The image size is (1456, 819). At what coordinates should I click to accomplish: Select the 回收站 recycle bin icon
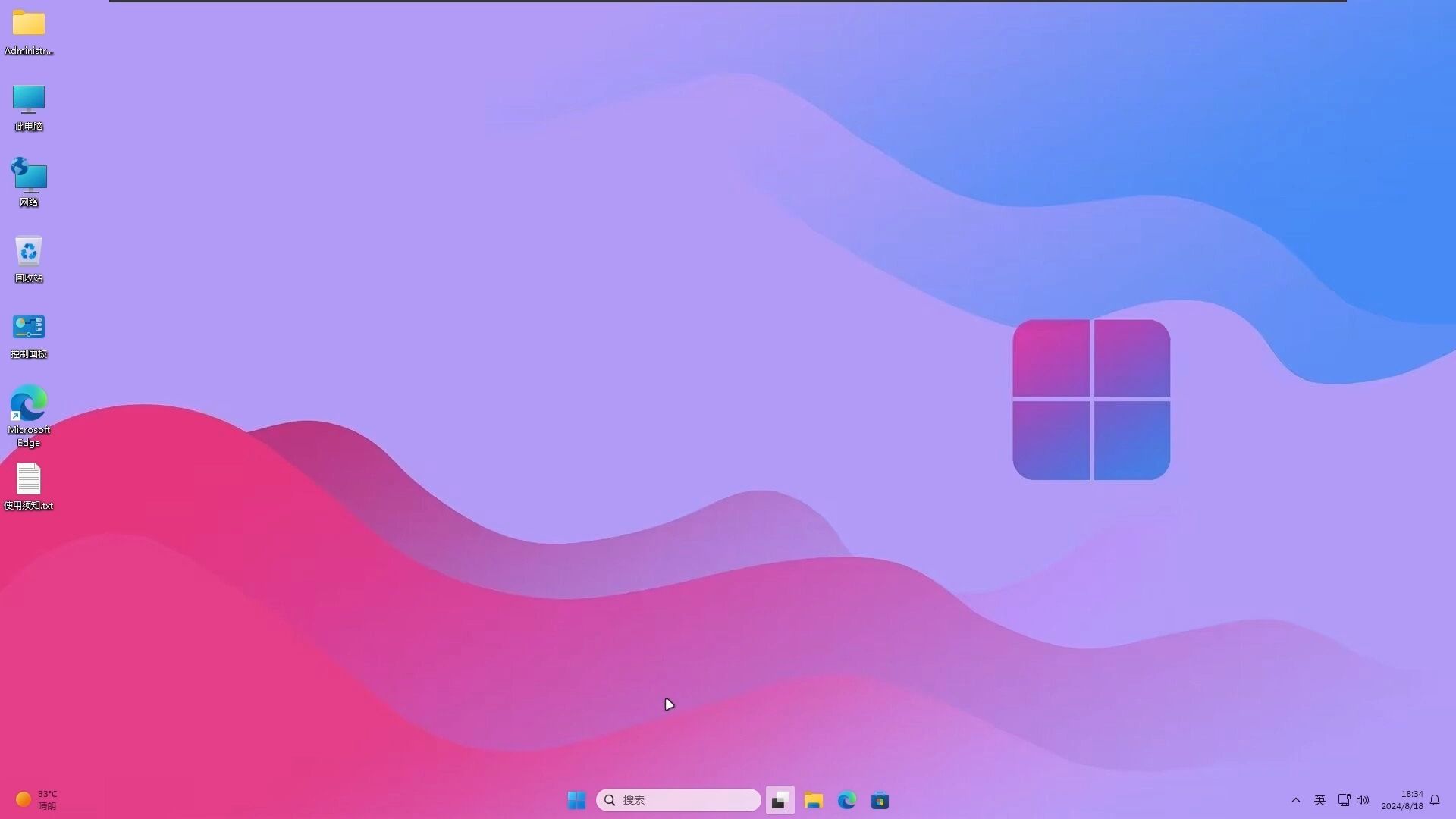tap(29, 259)
